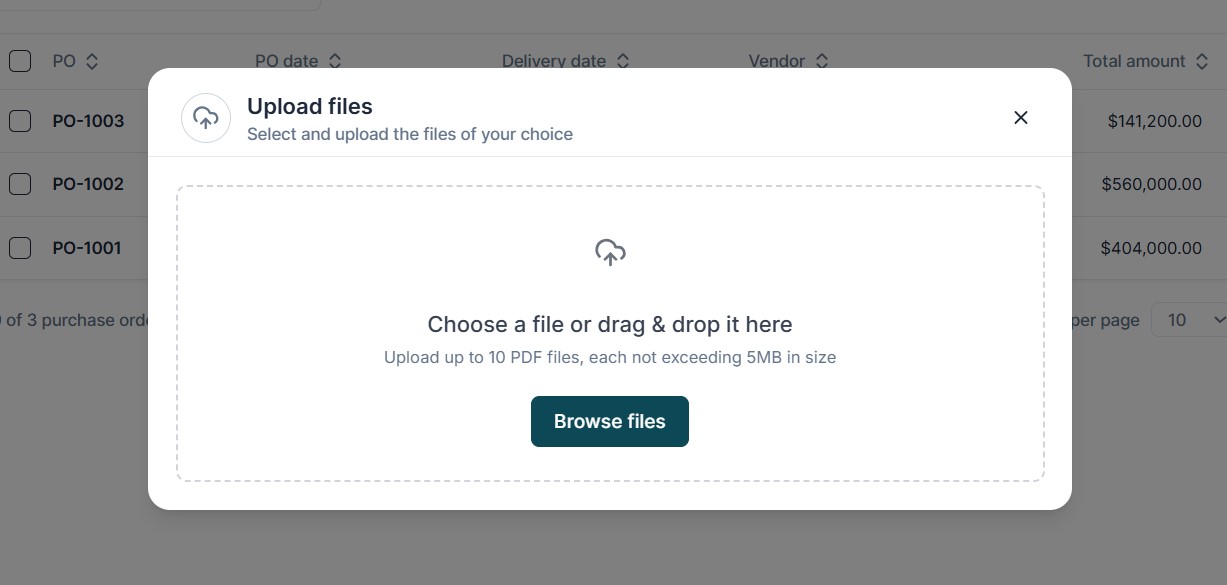Click the PO date sort arrows

pyautogui.click(x=335, y=61)
